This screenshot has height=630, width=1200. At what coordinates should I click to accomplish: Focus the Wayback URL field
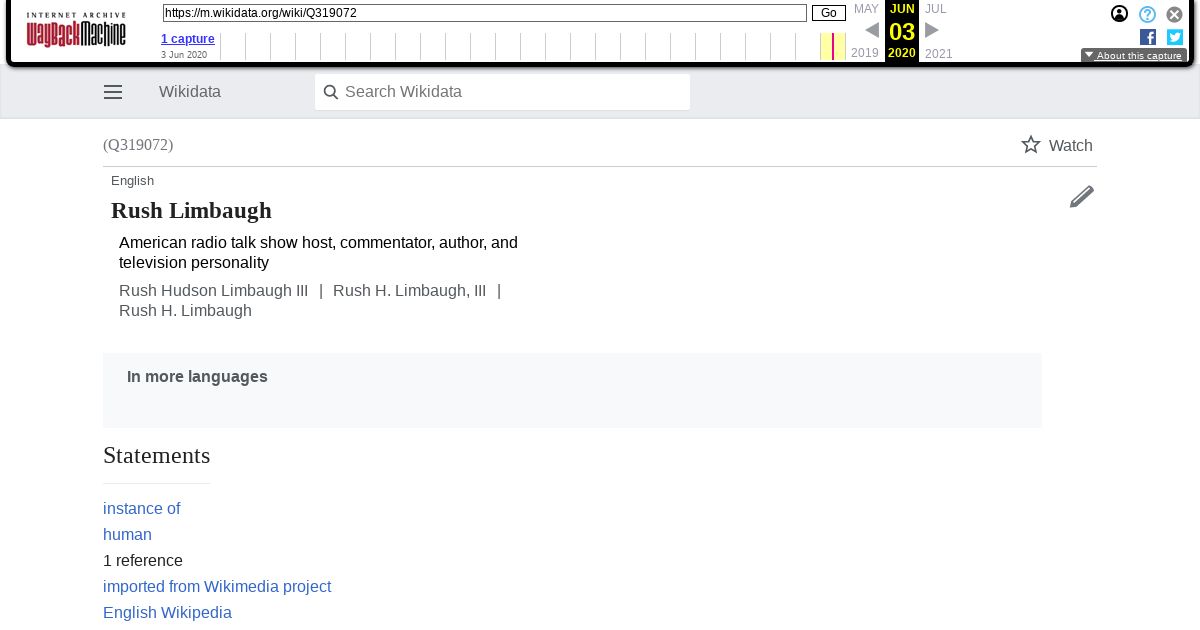(x=485, y=13)
